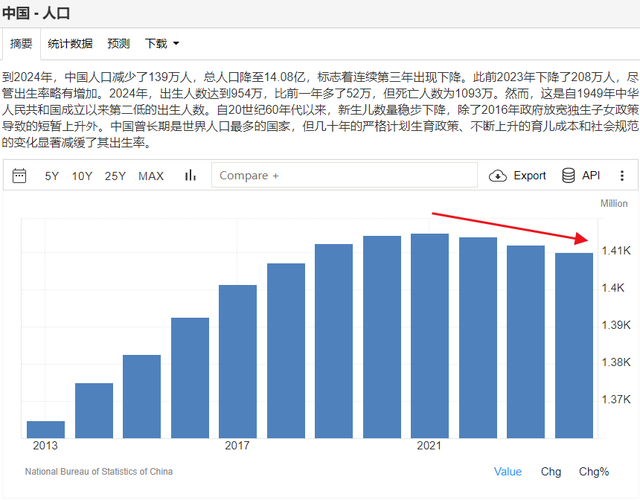Click the bar chart type icon
Image resolution: width=640 pixels, height=500 pixels.
pos(190,175)
